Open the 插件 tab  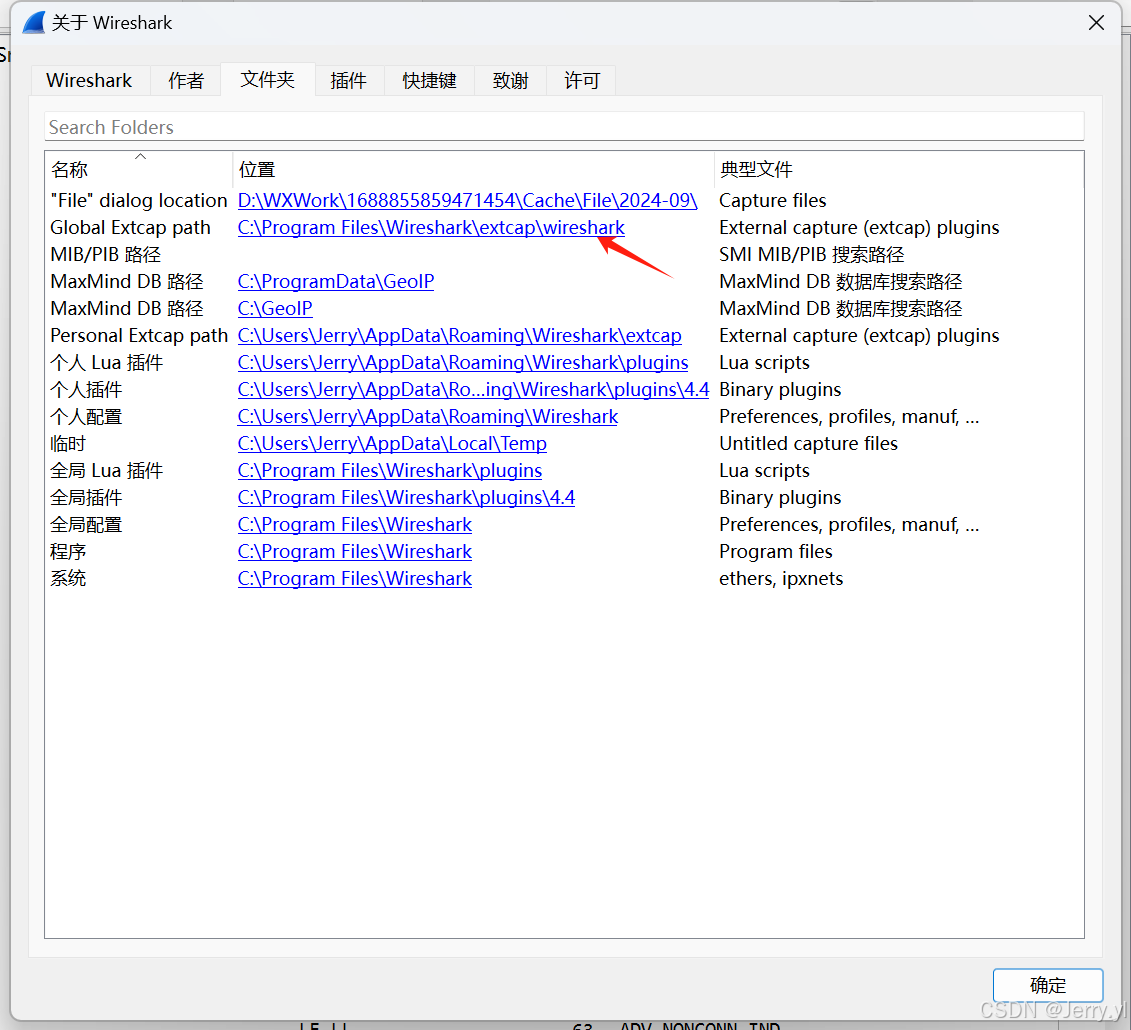tap(348, 80)
